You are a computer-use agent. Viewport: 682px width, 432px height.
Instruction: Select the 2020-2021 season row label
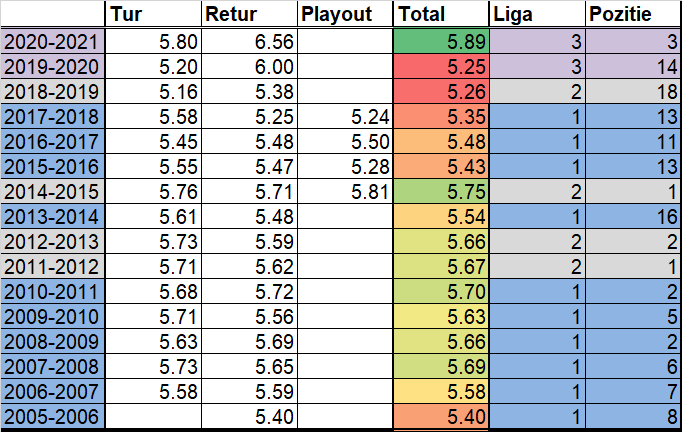pyautogui.click(x=52, y=42)
